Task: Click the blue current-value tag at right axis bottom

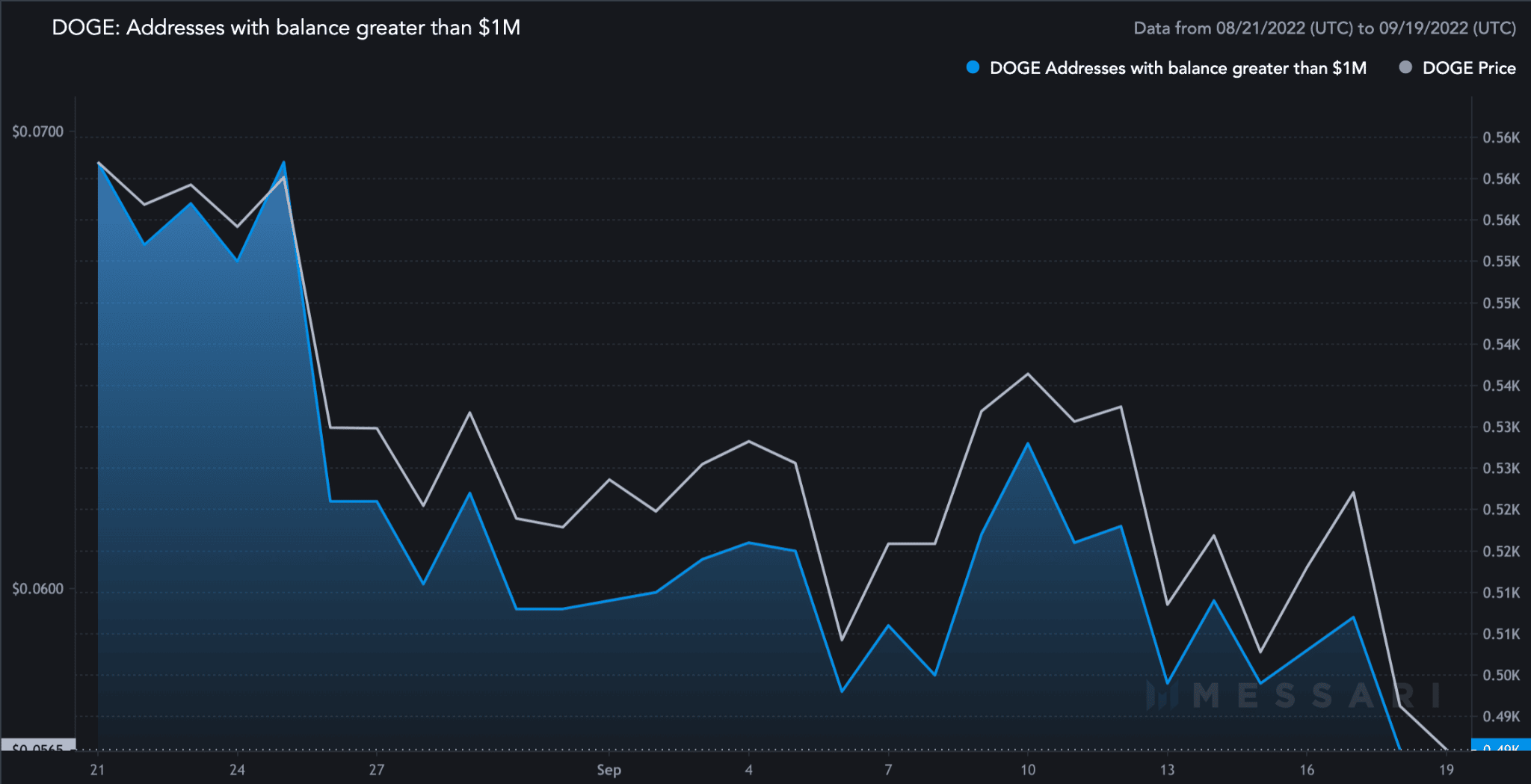Action: [x=1501, y=745]
